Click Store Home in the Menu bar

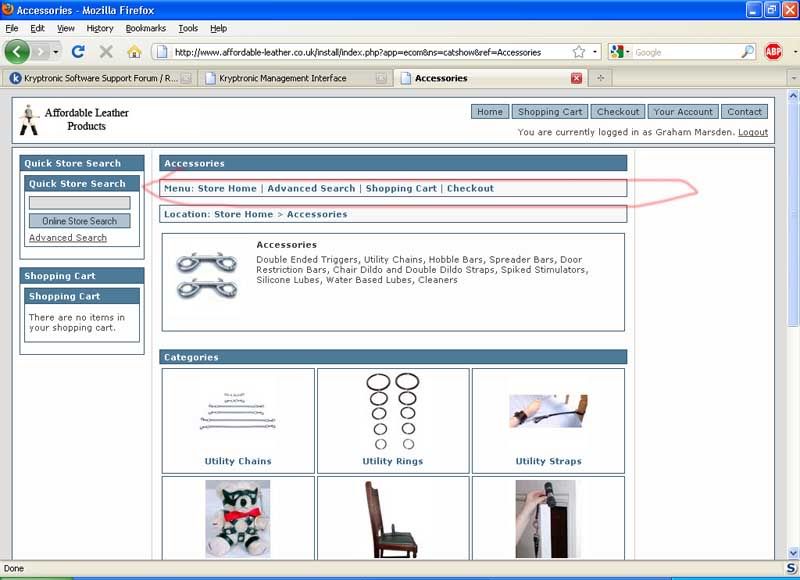(x=227, y=188)
